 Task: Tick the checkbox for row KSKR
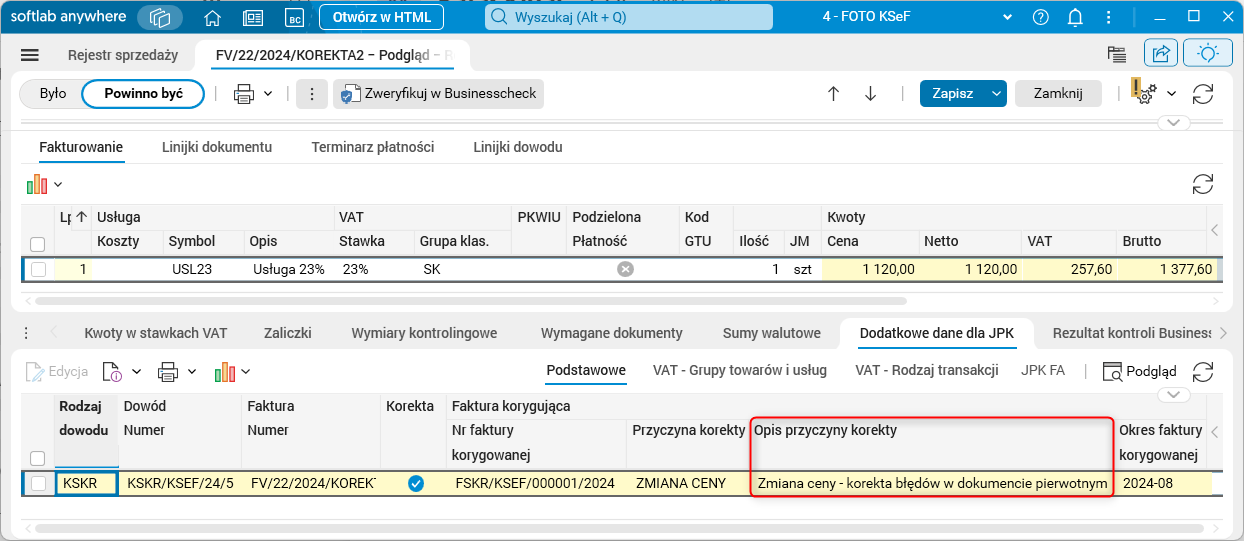coord(38,483)
